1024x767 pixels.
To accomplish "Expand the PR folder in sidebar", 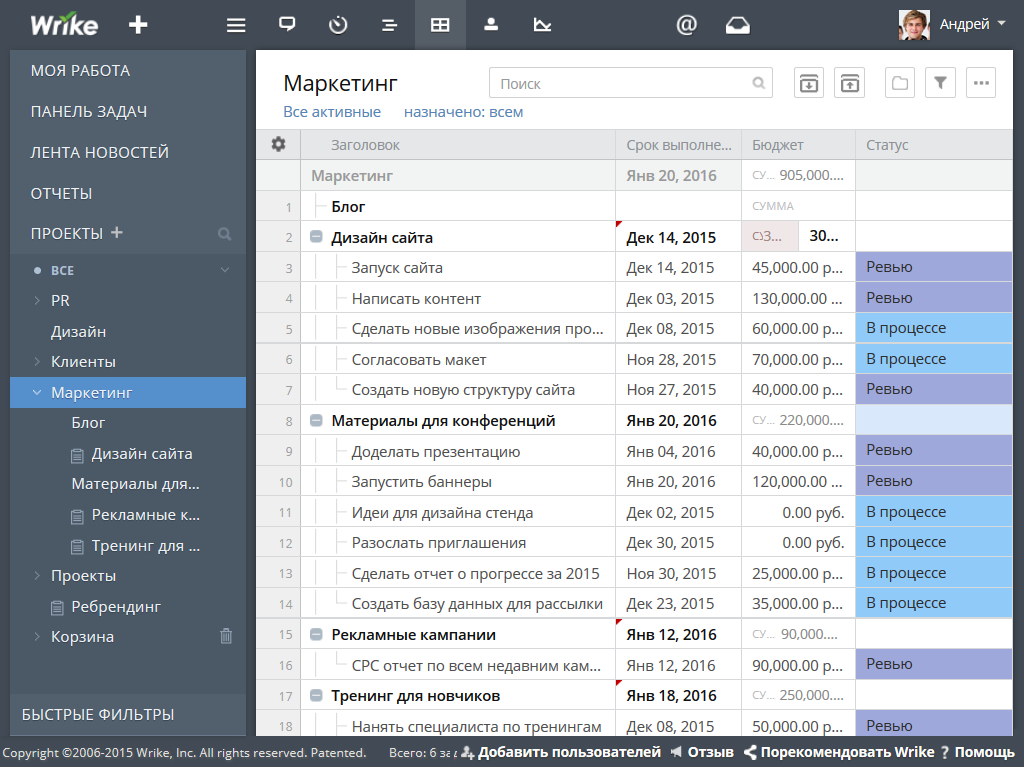I will [x=37, y=301].
